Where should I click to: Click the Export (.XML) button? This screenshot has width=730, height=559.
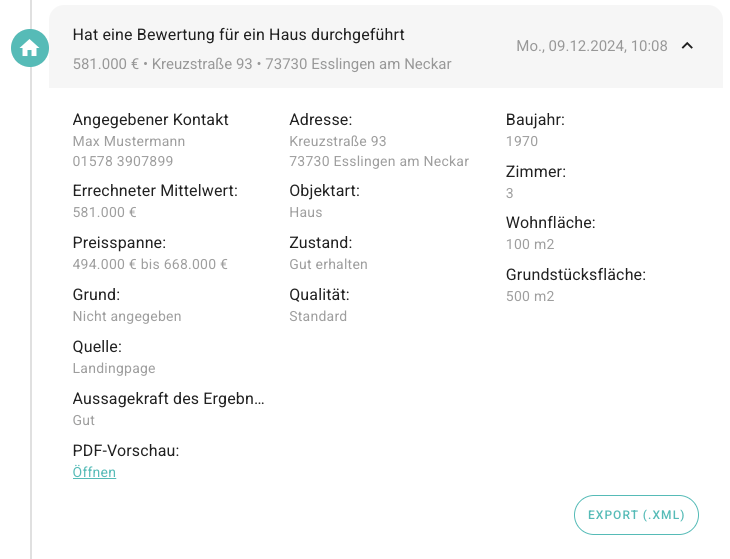click(636, 515)
